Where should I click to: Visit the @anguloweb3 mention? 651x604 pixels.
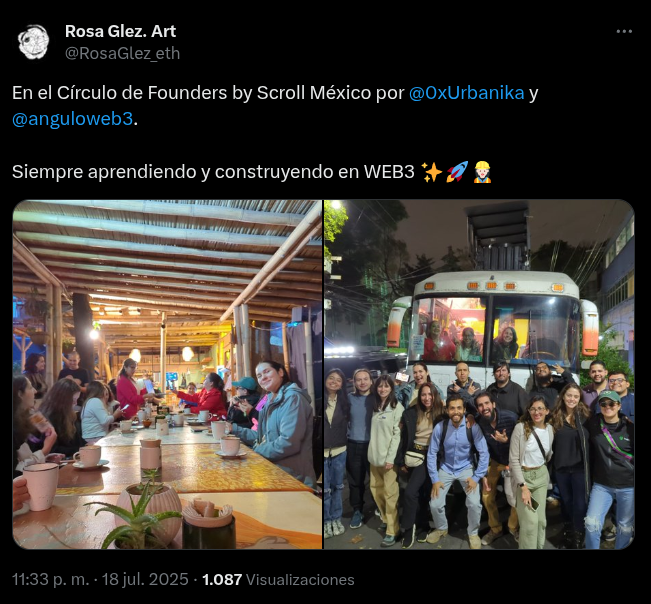(x=72, y=119)
